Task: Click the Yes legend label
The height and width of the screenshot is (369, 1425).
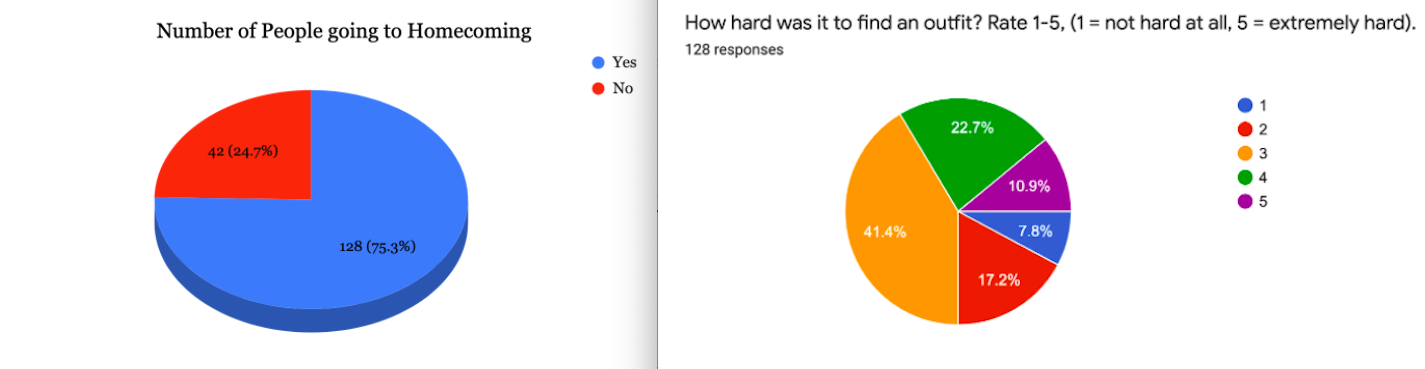Action: pos(624,63)
